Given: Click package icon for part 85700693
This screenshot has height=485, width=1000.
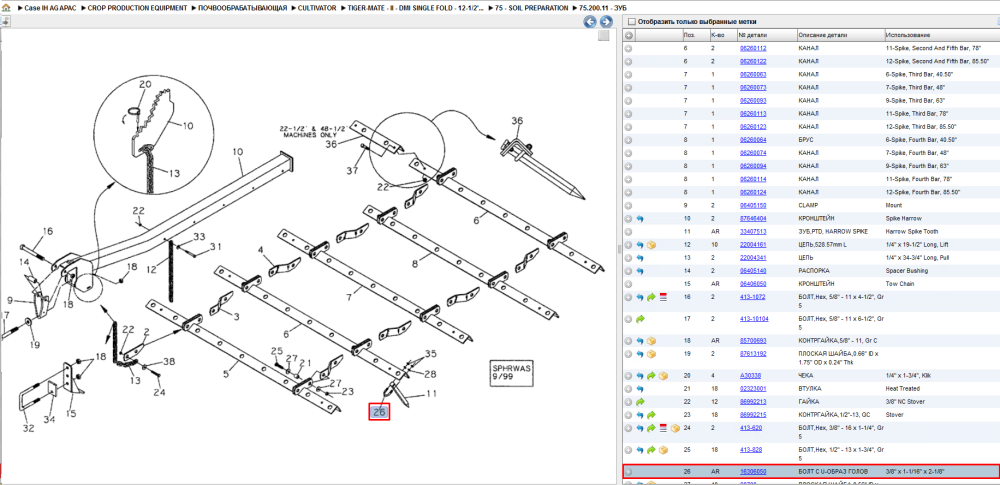Looking at the screenshot, I should tap(651, 341).
